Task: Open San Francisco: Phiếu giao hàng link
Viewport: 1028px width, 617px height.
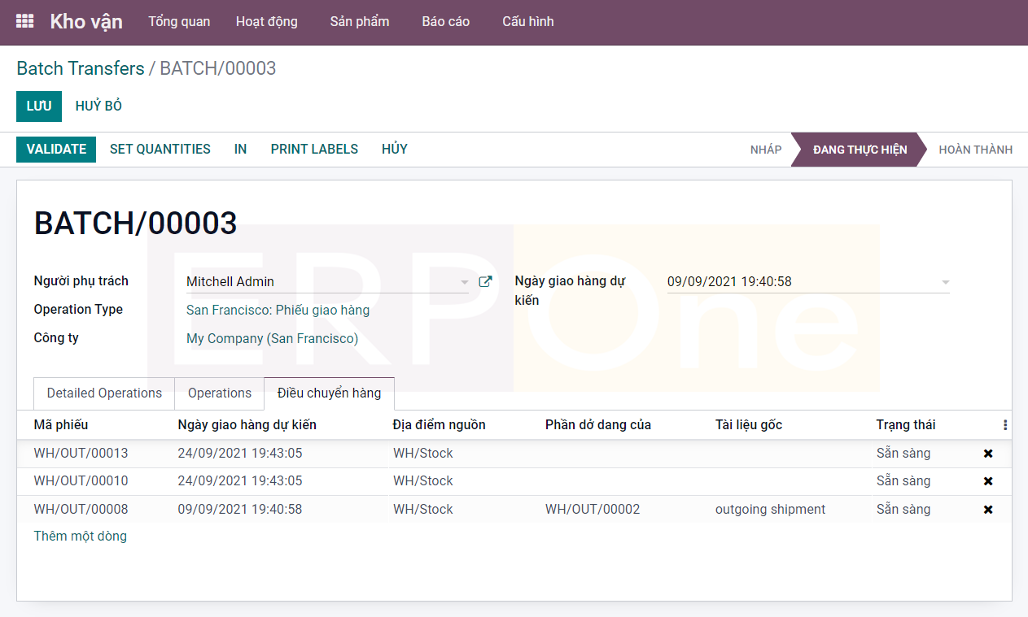Action: (x=278, y=310)
